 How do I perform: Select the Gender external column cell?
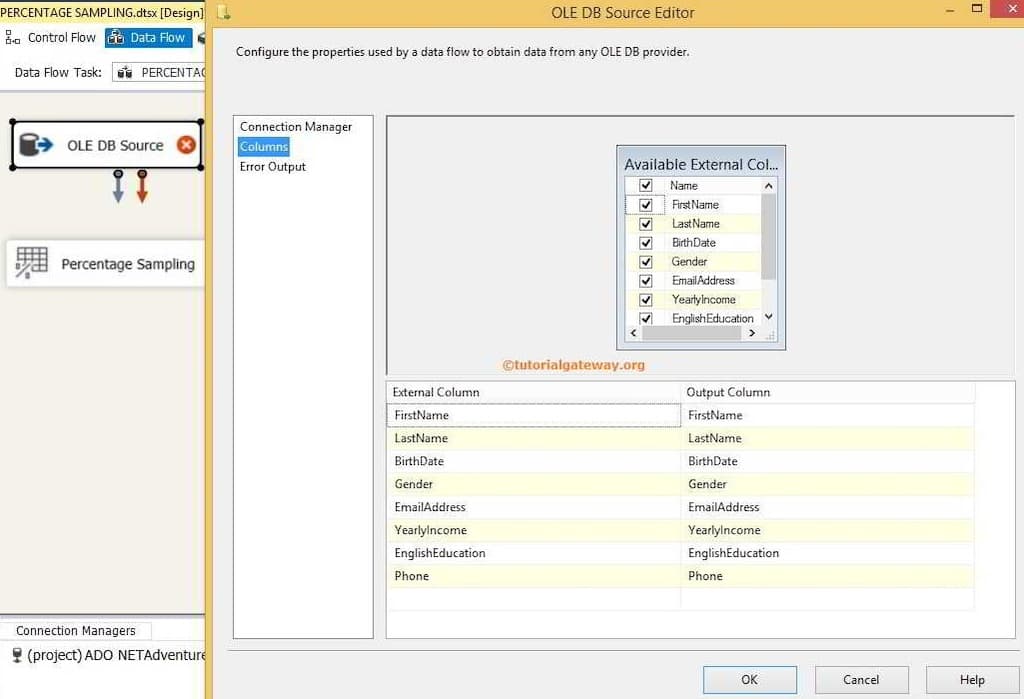pyautogui.click(x=534, y=484)
